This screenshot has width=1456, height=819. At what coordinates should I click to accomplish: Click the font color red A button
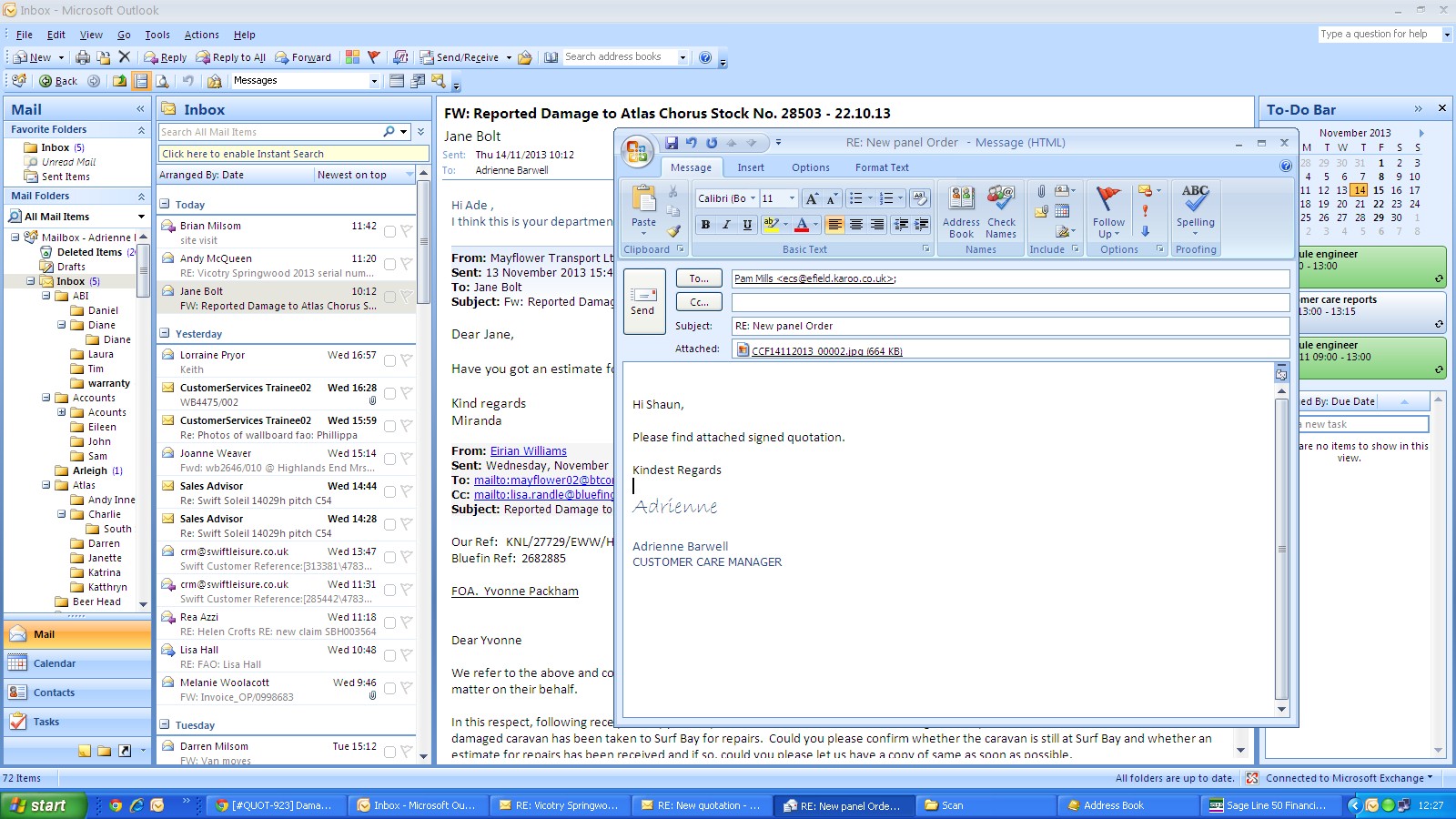pyautogui.click(x=802, y=225)
